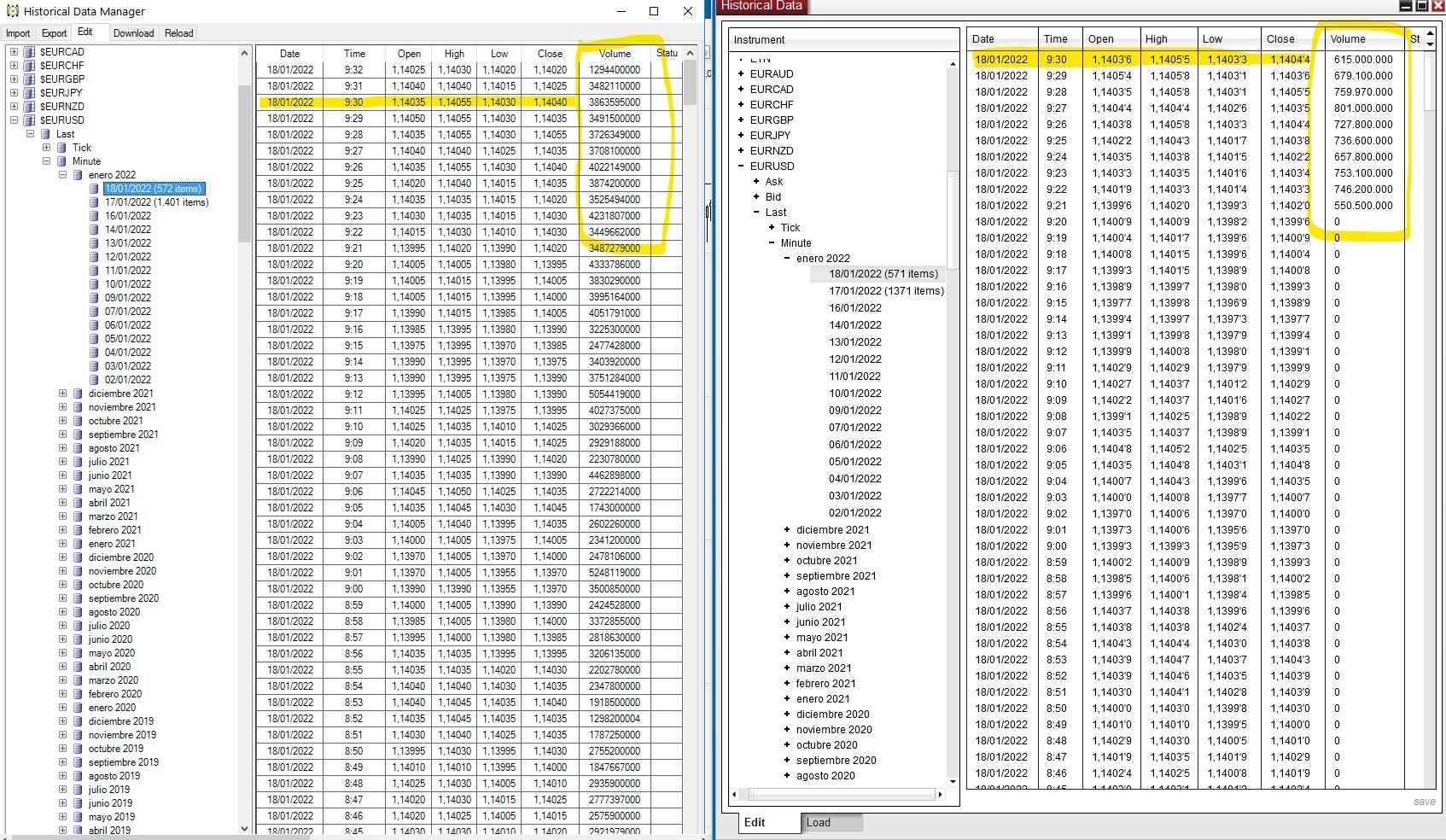
Task: Expand EURAUD in Historical Data instrument tree
Action: click(x=741, y=74)
